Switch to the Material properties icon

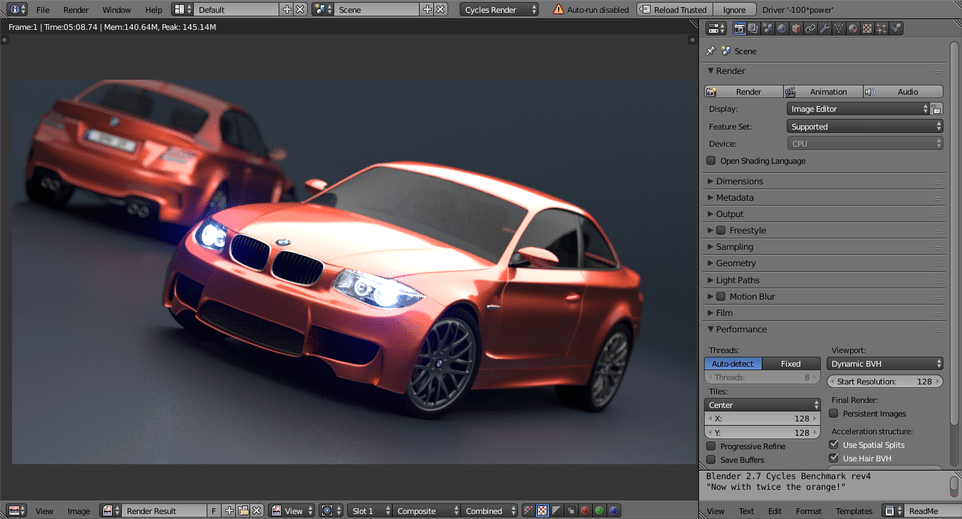click(853, 28)
